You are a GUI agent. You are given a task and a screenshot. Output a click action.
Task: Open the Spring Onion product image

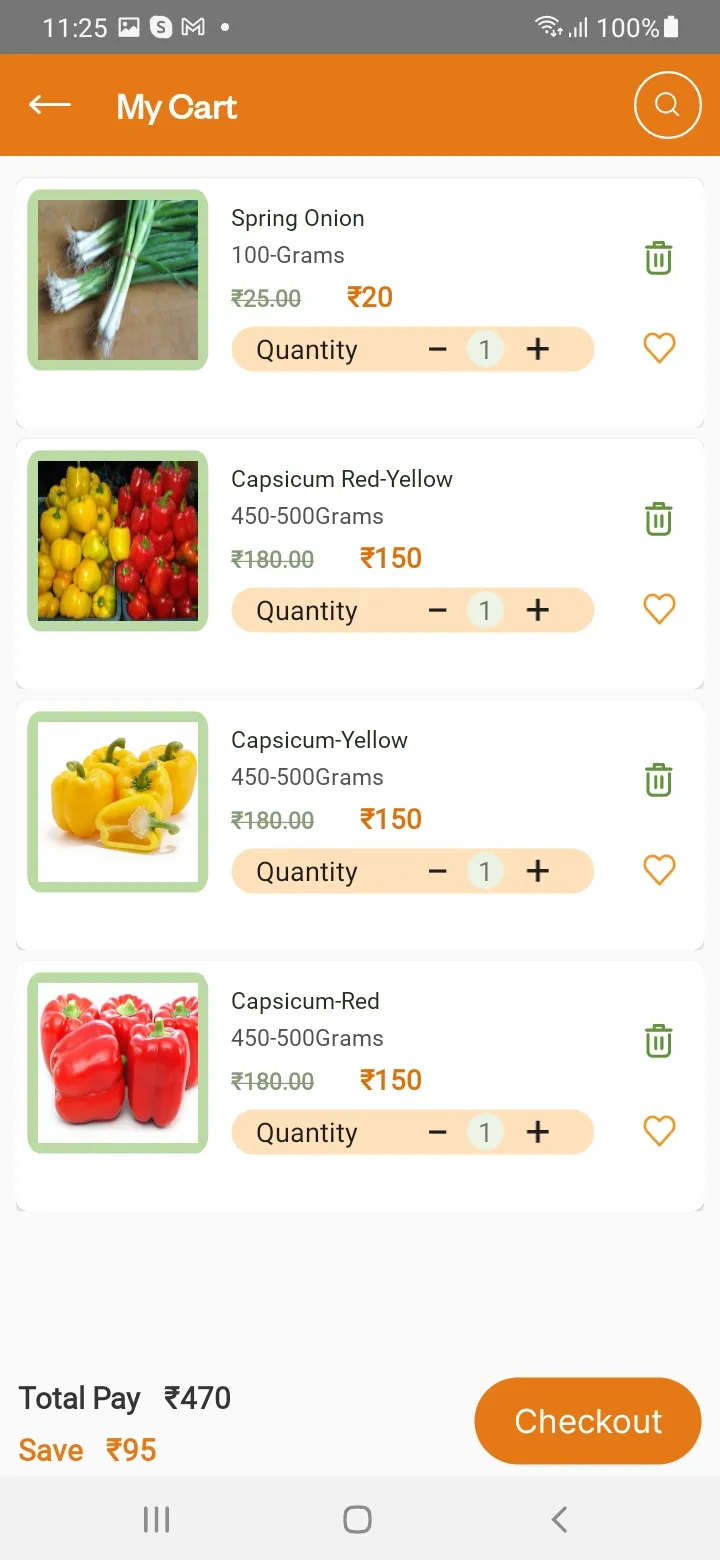point(118,280)
